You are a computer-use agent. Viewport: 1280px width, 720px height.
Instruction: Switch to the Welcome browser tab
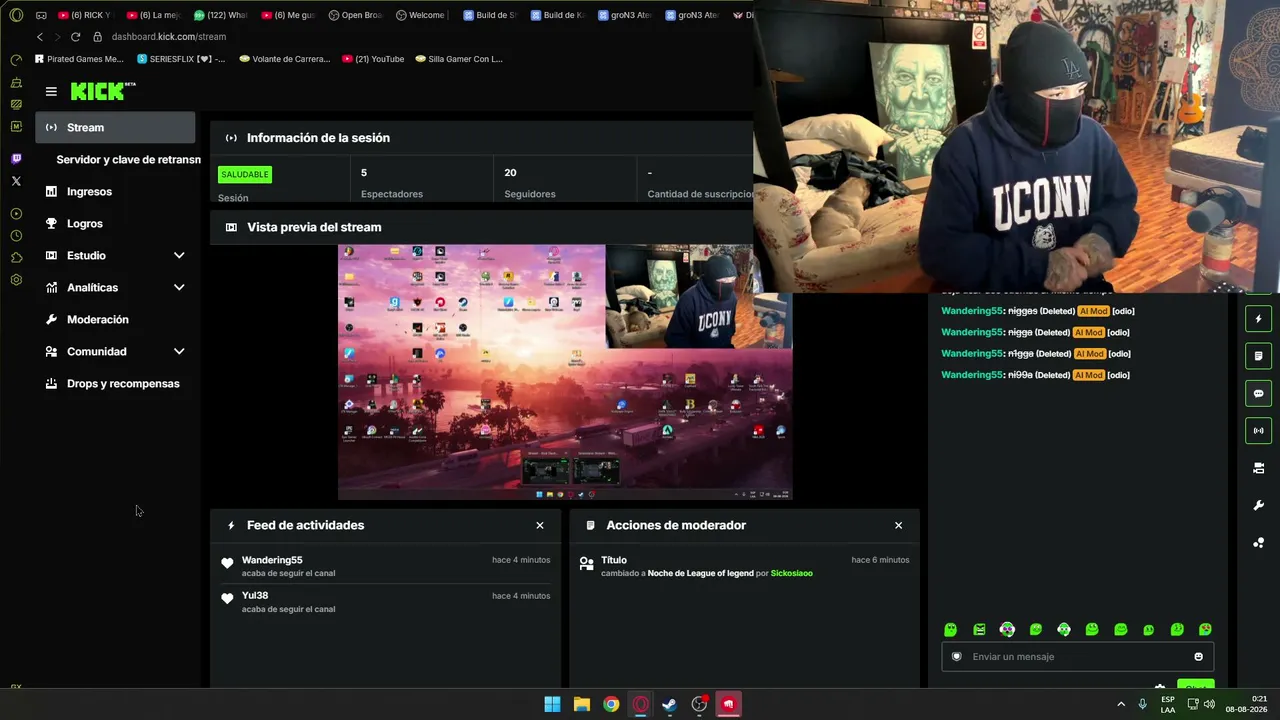pyautogui.click(x=421, y=15)
